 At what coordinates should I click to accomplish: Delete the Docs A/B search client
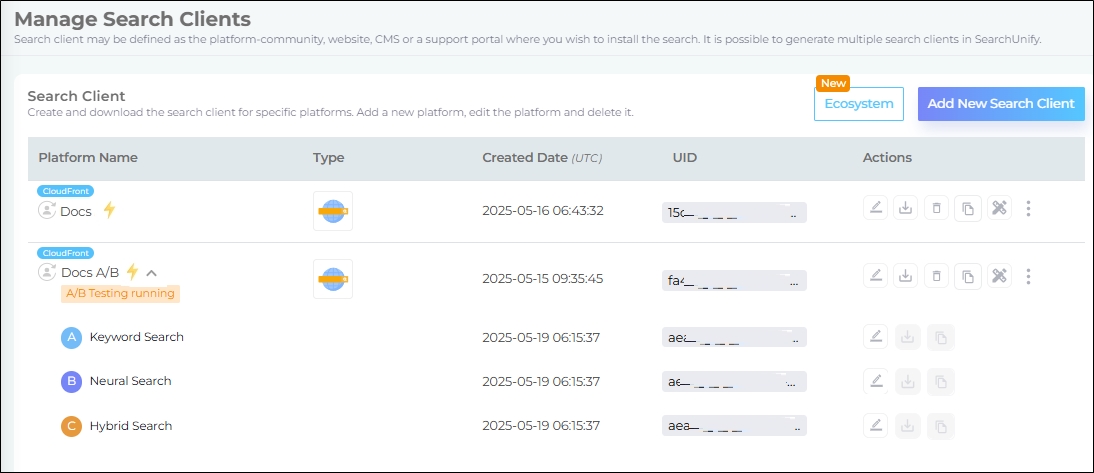pos(936,276)
